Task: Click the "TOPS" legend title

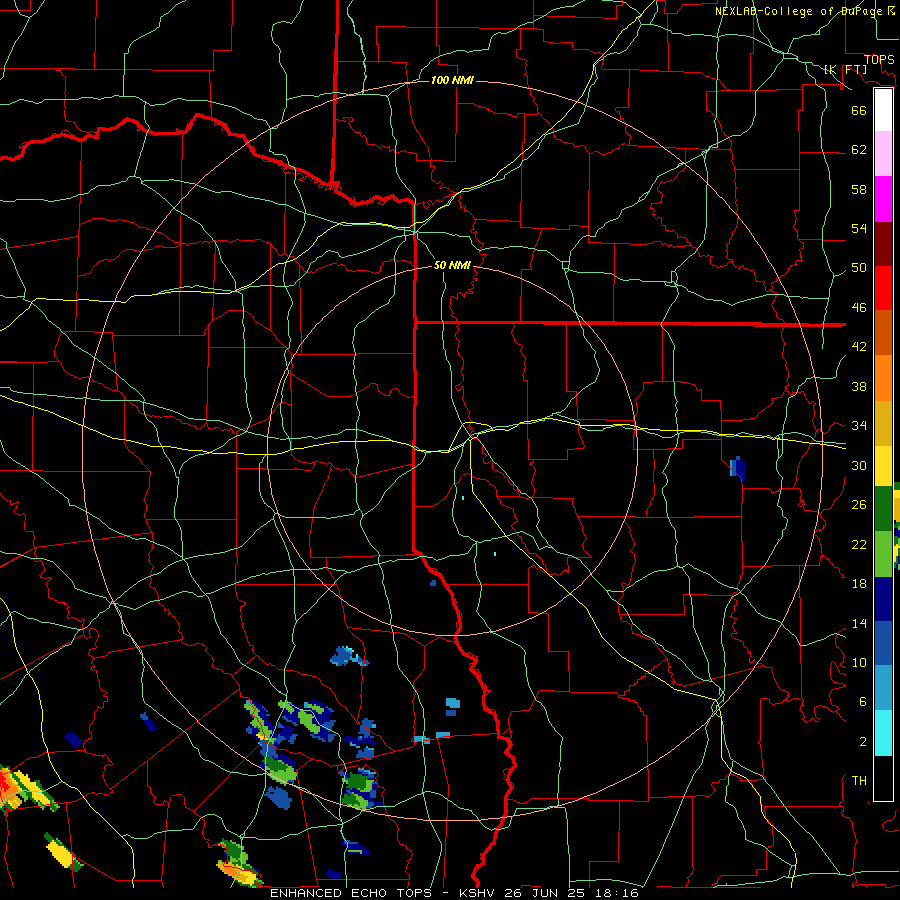Action: coord(879,60)
